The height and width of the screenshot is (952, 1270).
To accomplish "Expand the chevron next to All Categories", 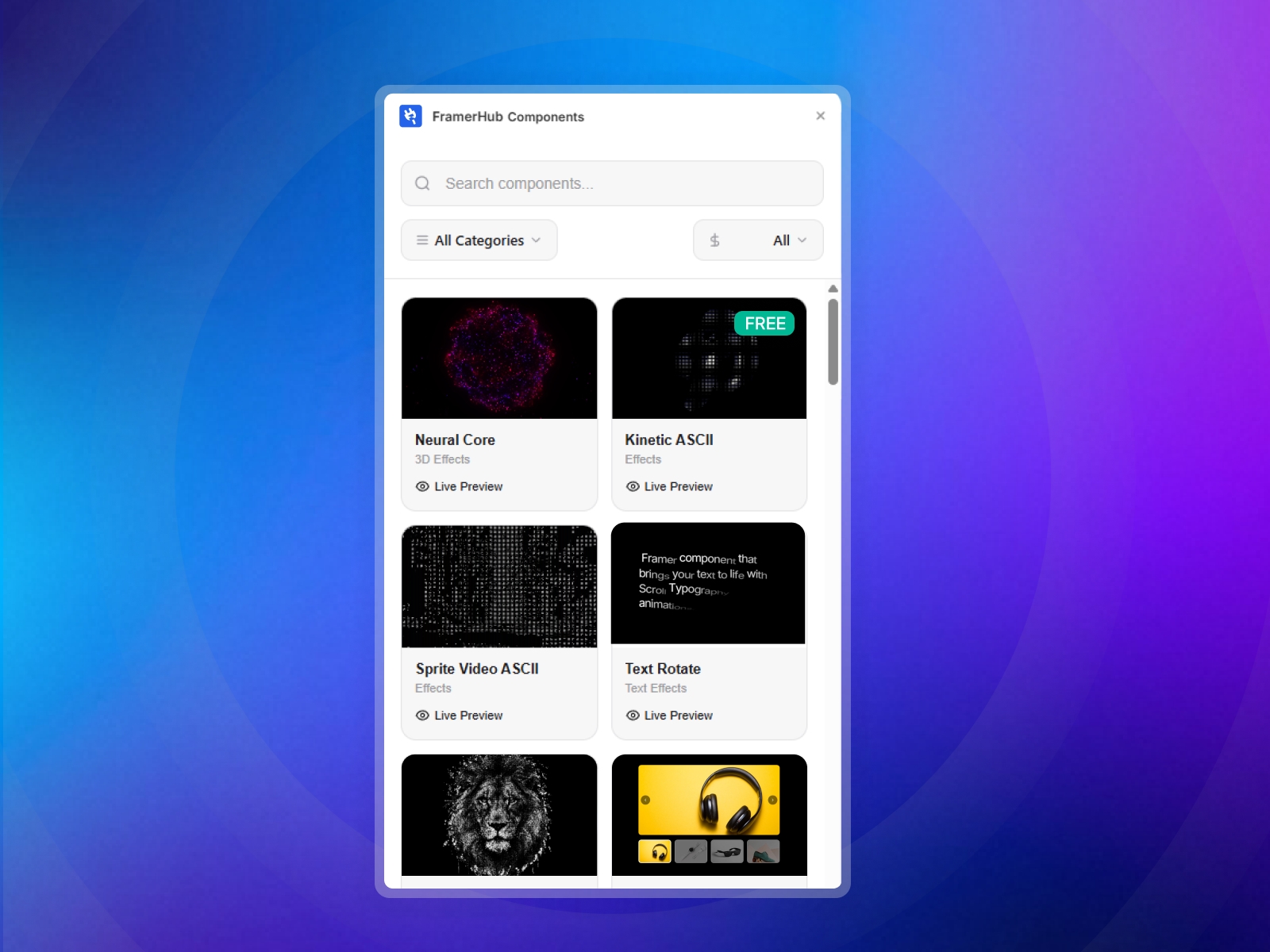I will pyautogui.click(x=537, y=240).
